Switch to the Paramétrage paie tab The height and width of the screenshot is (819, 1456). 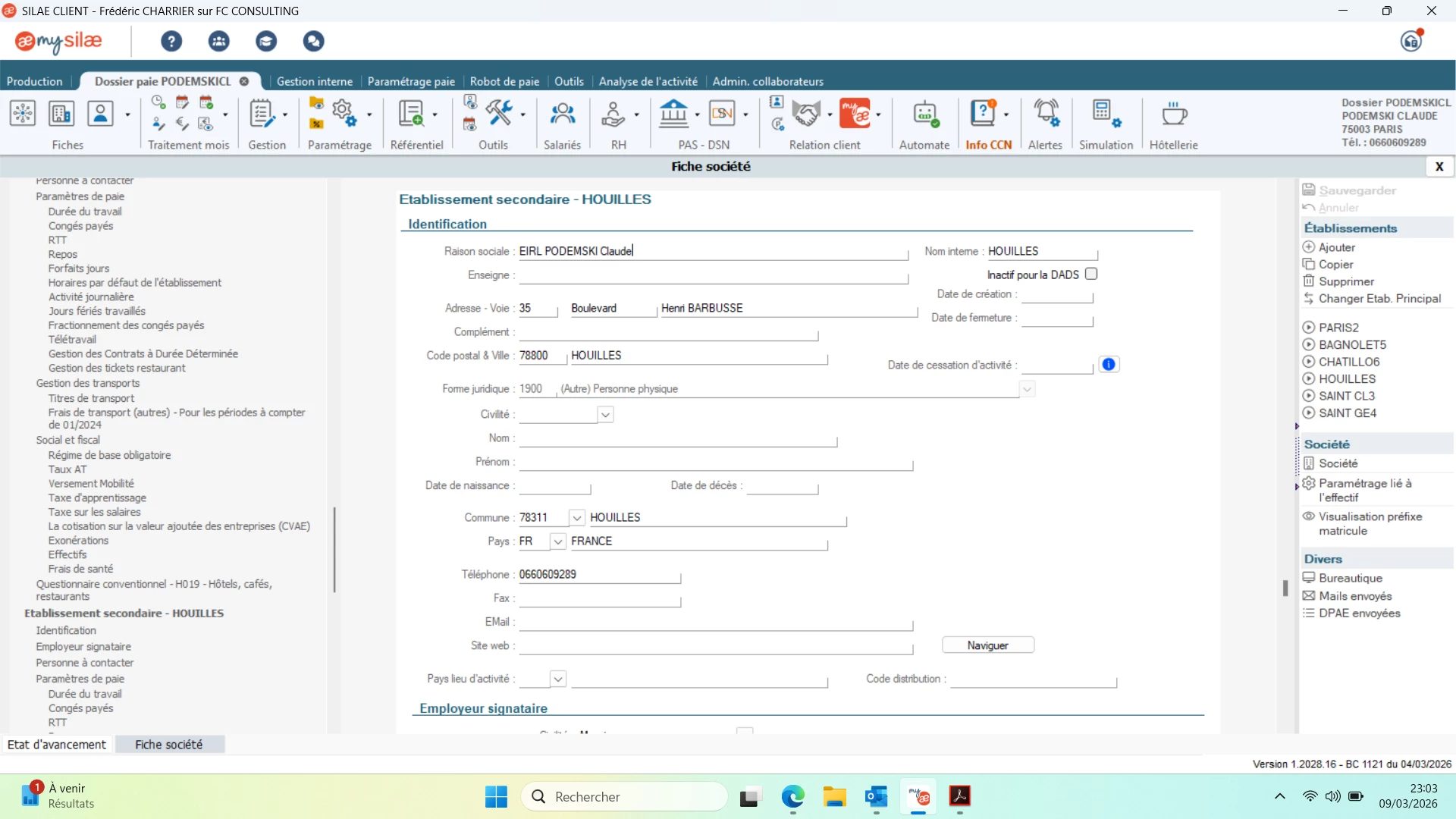tap(411, 81)
